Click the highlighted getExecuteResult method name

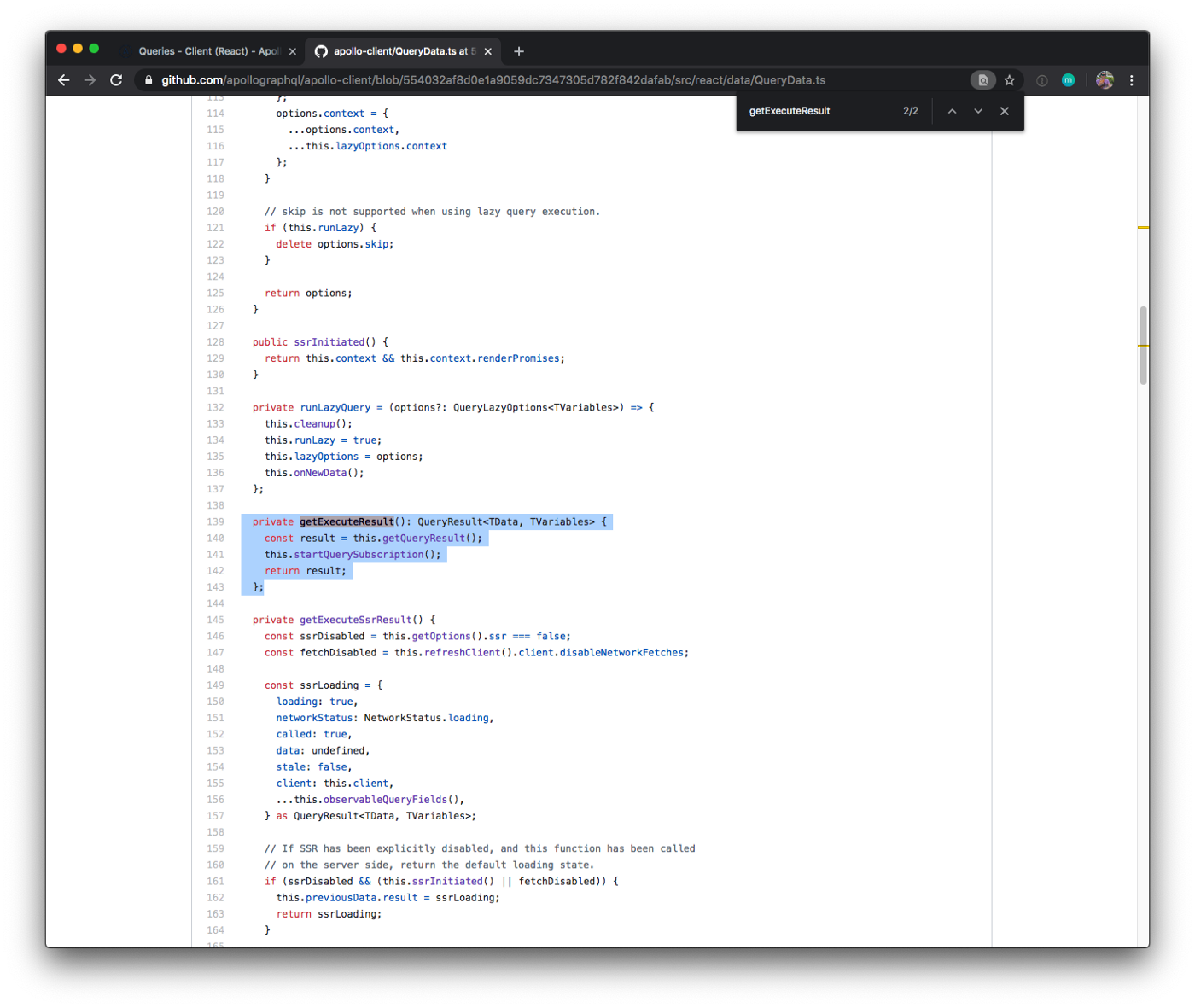347,521
